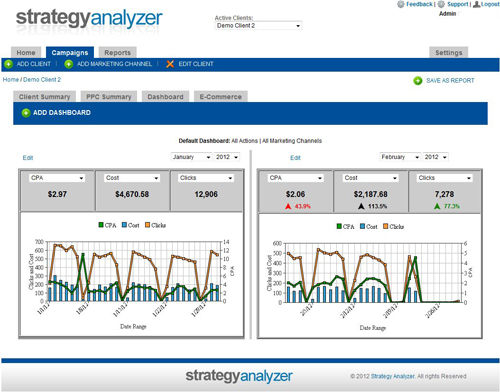Image resolution: width=500 pixels, height=392 pixels.
Task: Click the strategyanalyzer footer logo
Action: click(239, 376)
